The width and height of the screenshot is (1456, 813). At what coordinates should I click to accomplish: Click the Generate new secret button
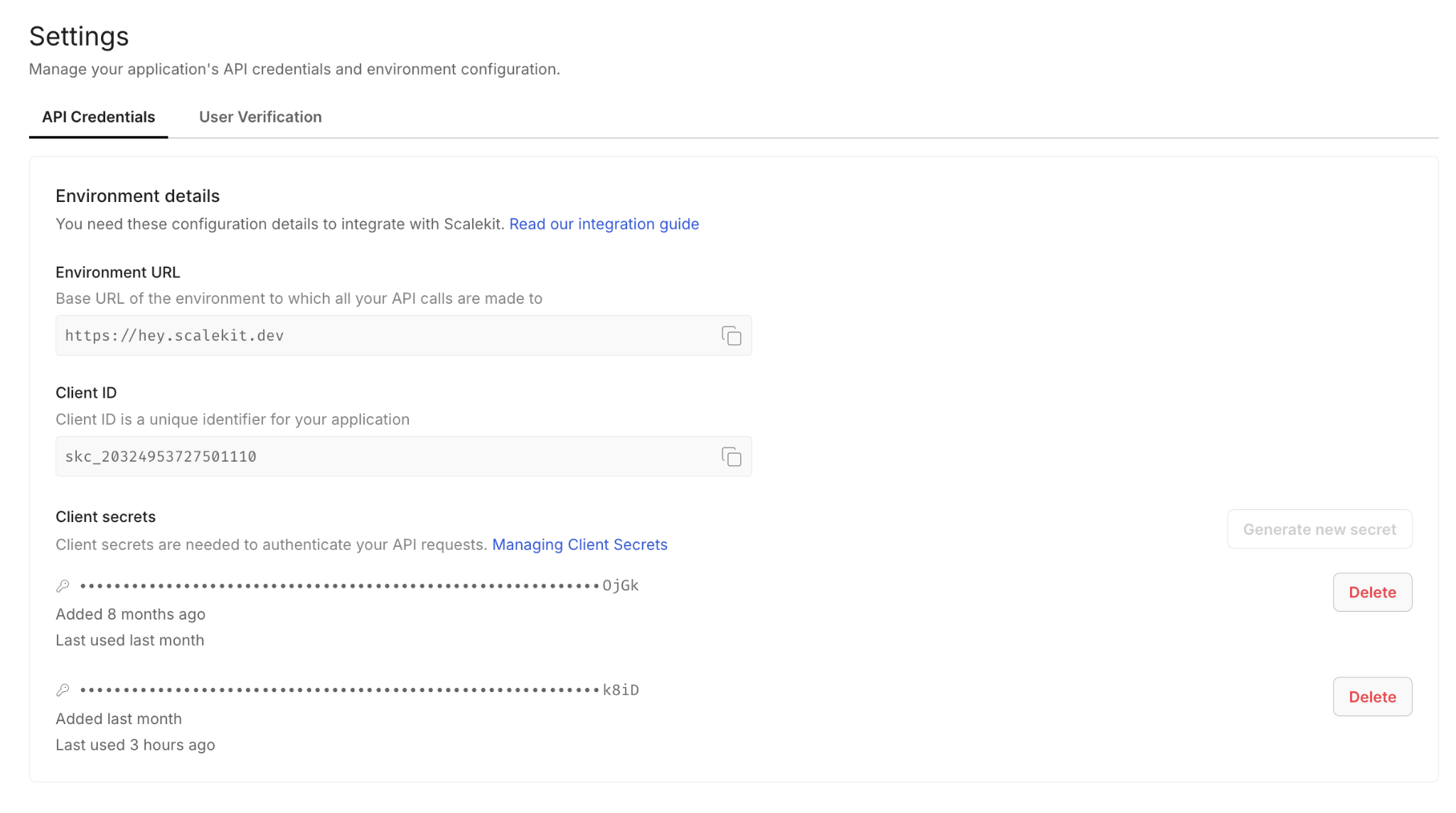(x=1319, y=529)
